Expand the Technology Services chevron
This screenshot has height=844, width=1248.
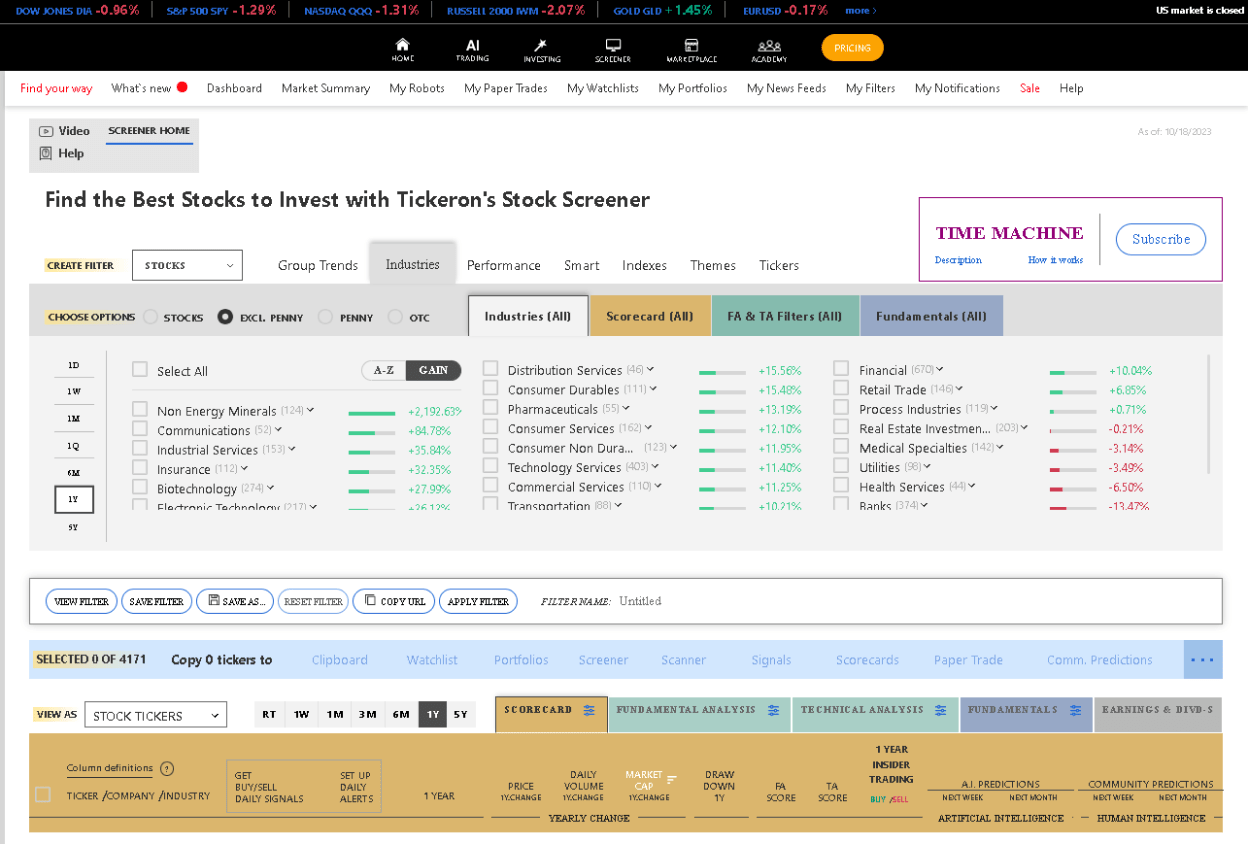[654, 466]
